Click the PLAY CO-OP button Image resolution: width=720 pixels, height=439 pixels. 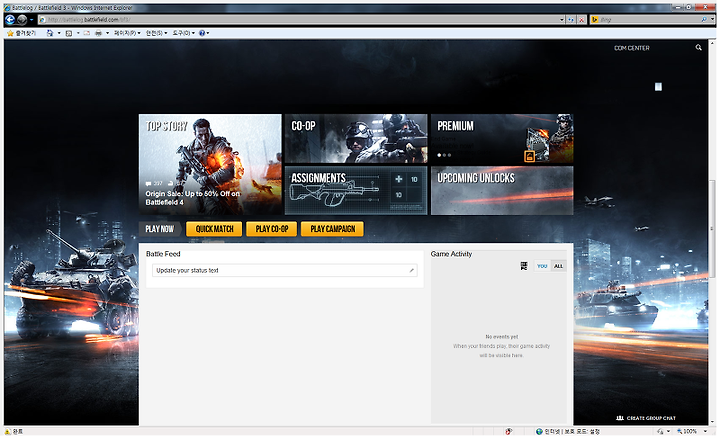pyautogui.click(x=271, y=229)
